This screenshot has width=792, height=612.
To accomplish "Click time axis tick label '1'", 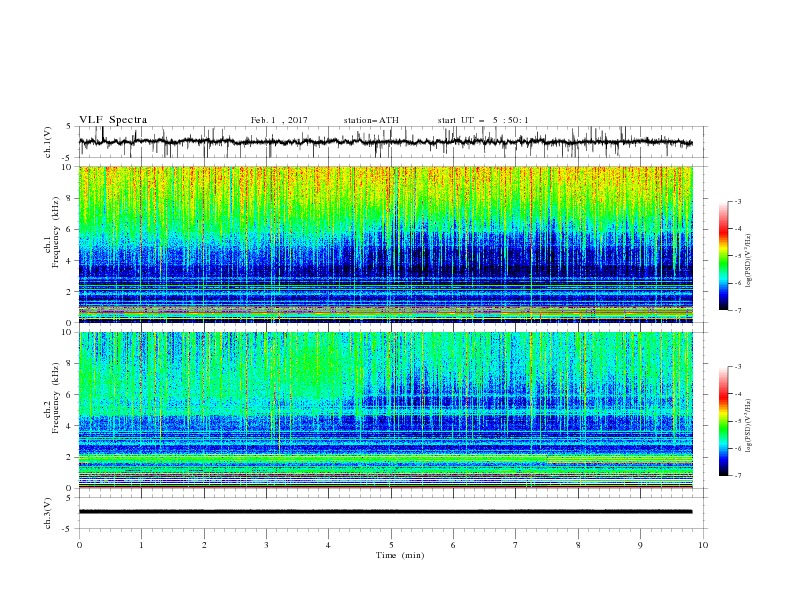I will pos(141,545).
